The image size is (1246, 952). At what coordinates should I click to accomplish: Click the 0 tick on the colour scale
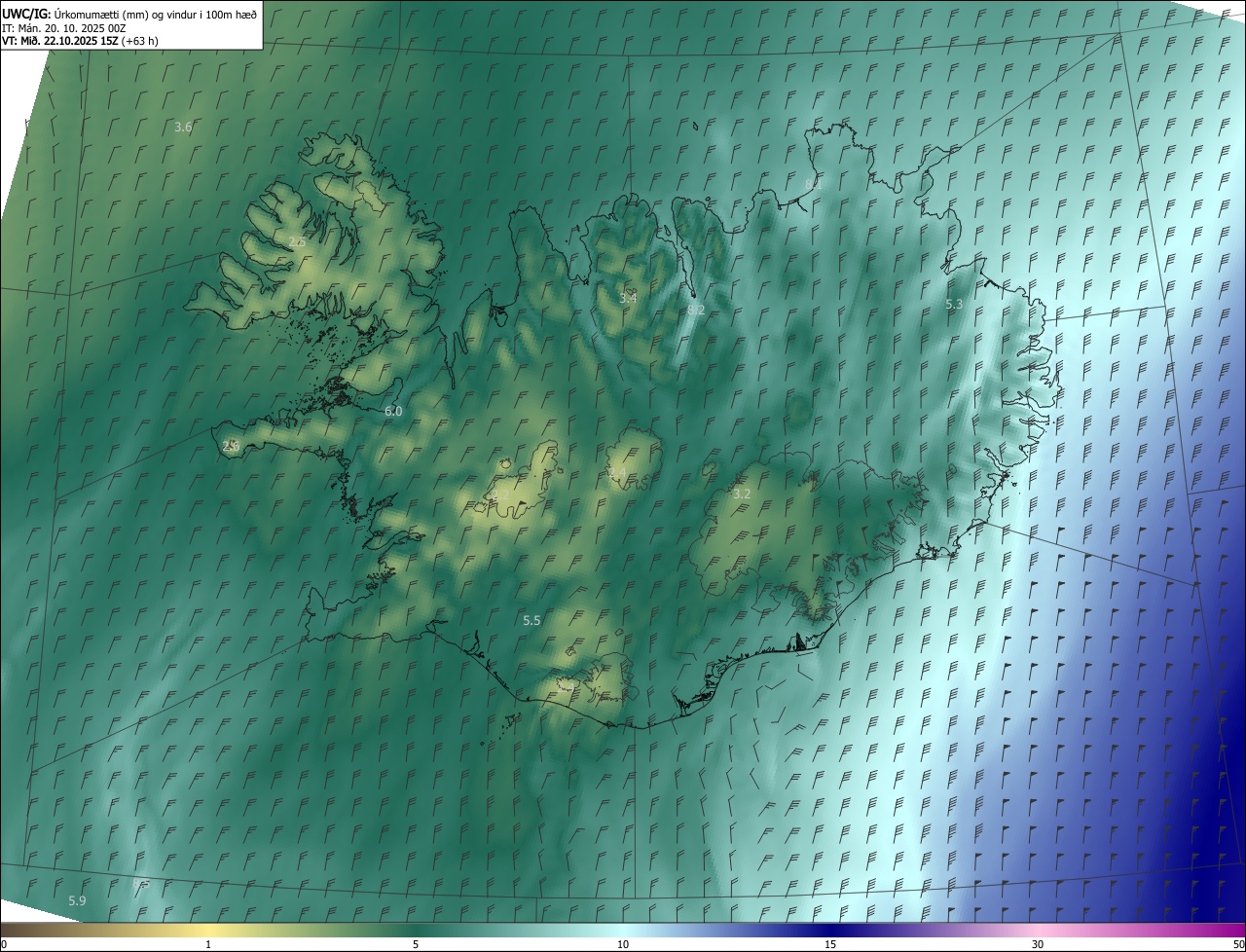pyautogui.click(x=4, y=944)
